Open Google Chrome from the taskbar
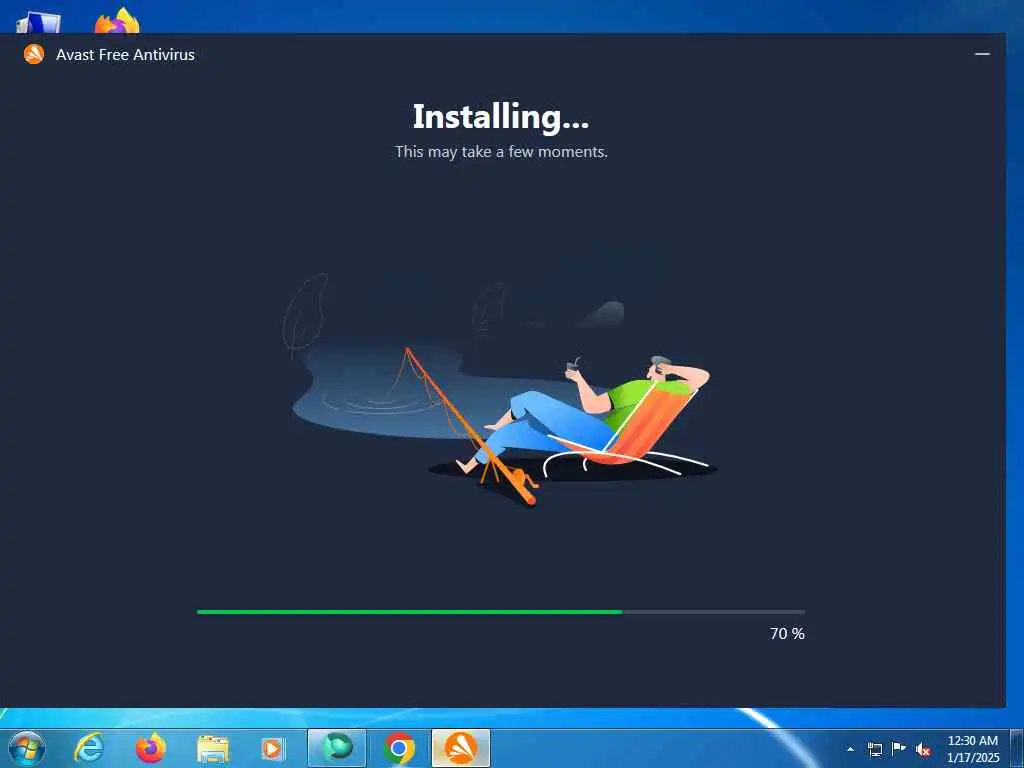Screen dimensions: 1024x768 [398, 748]
